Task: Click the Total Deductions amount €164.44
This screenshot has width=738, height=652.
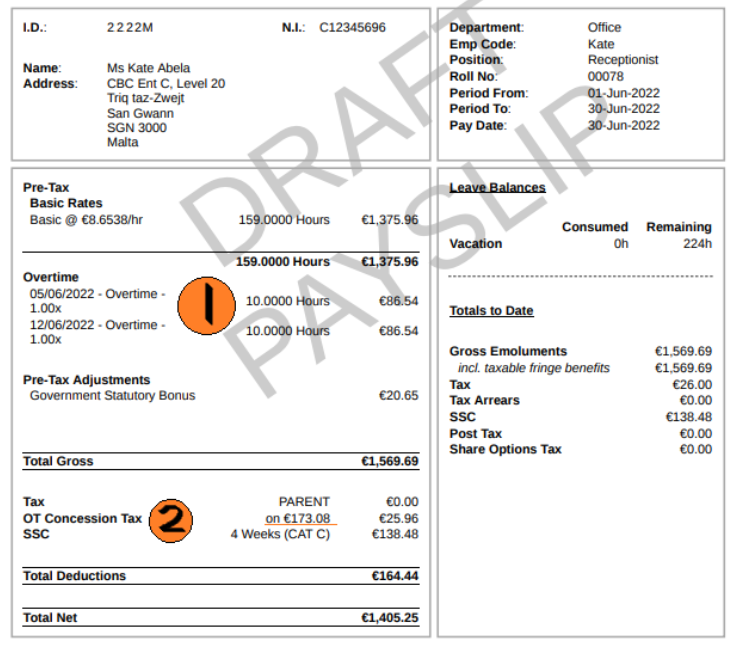Action: coord(395,576)
